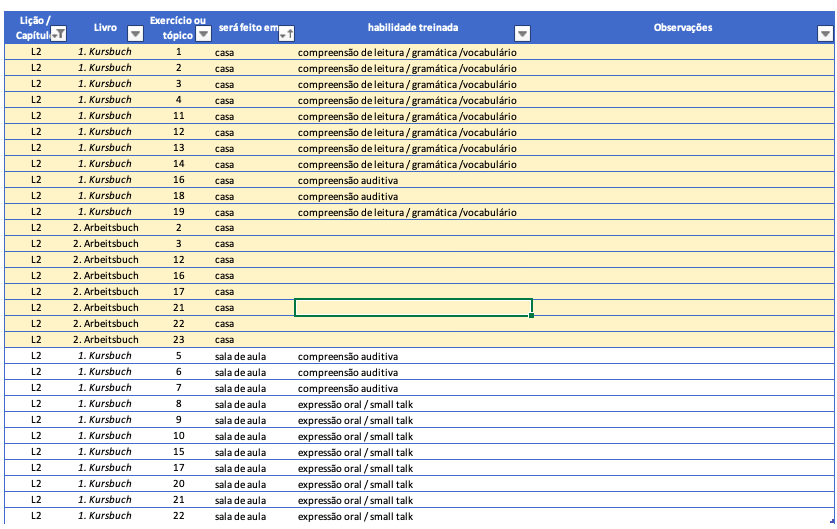Select the exercise number 14 cell for Kursbuch
The image size is (837, 529).
click(x=178, y=164)
